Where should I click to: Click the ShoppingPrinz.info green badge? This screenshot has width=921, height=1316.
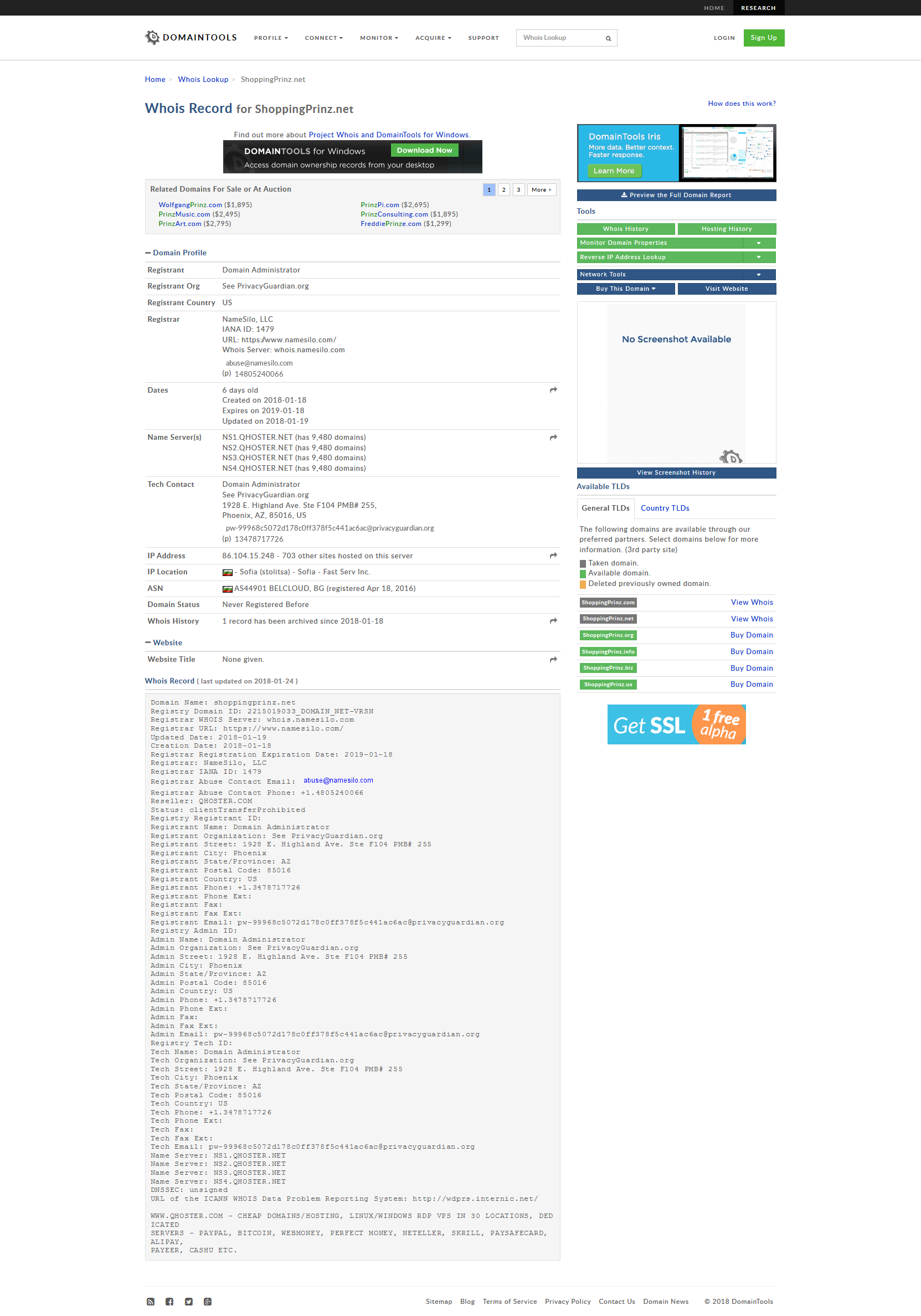[x=608, y=652]
